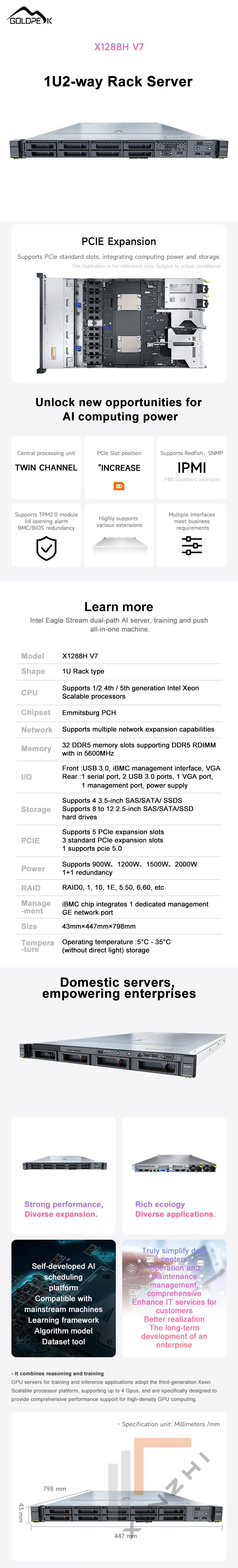Image resolution: width=238 pixels, height=1568 pixels.
Task: Click the GOLDPEAK mountain logo
Action: [29, 16]
